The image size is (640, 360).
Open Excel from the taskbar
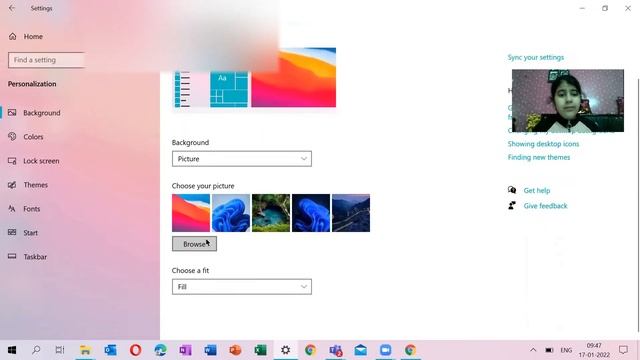tap(260, 350)
